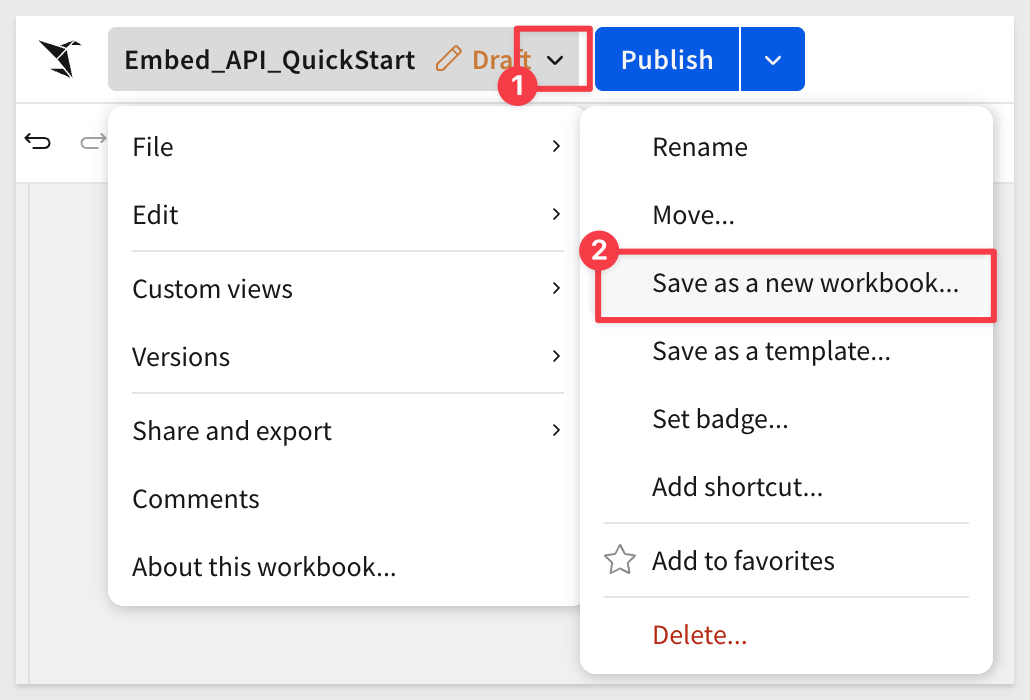Click the Sigma bird logo icon

tap(59, 58)
